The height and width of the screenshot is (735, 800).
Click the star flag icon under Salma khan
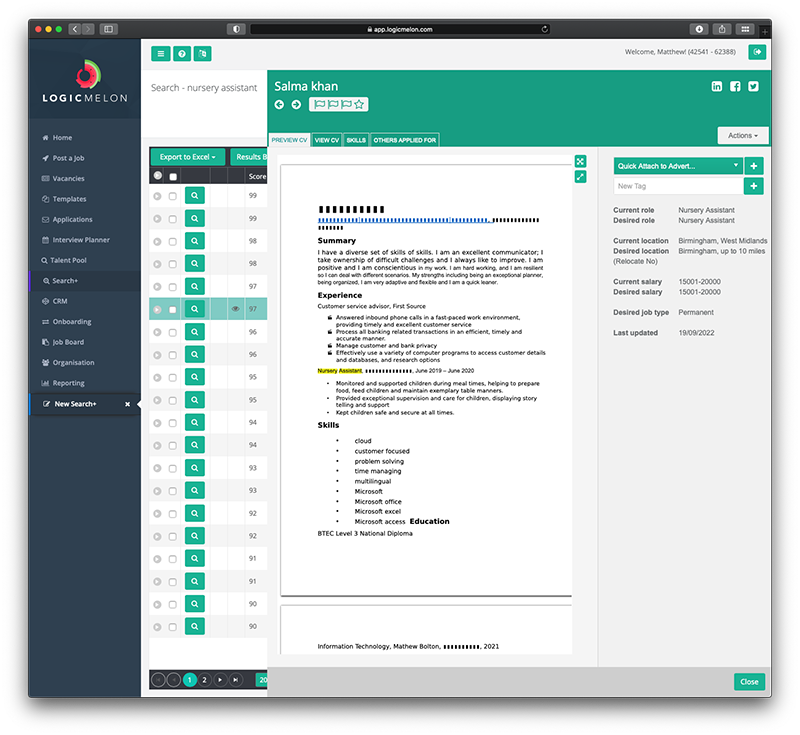(x=358, y=104)
